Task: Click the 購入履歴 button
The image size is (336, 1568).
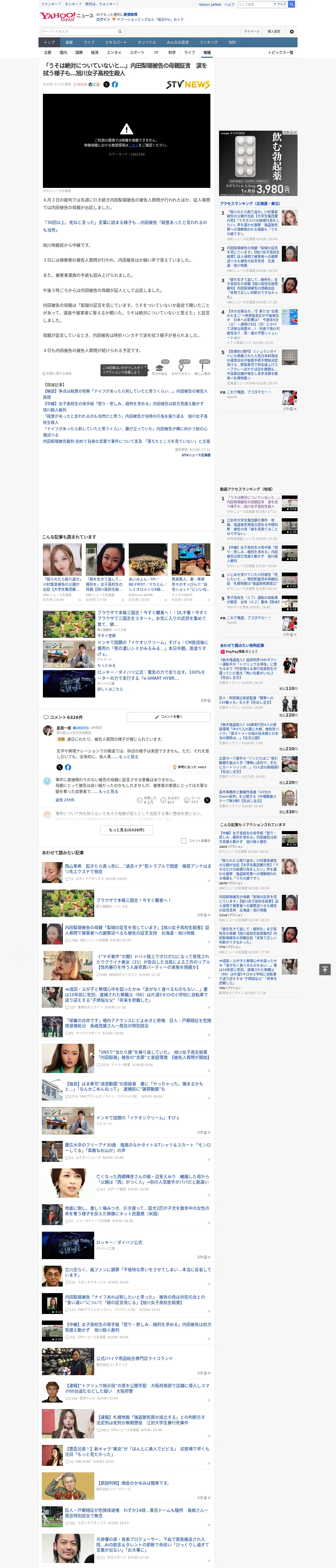Action: coord(274,32)
